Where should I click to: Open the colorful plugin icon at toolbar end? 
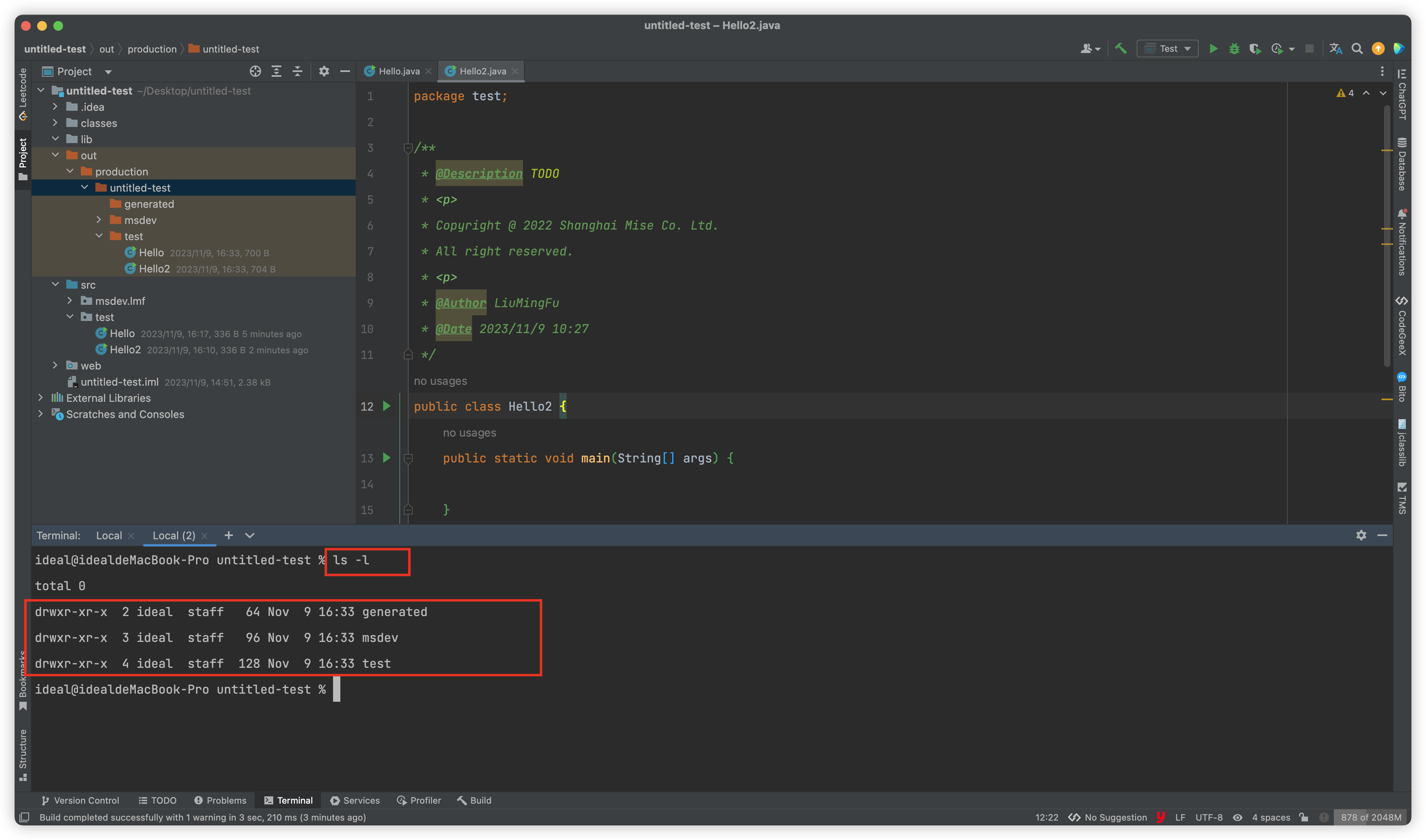point(1399,49)
